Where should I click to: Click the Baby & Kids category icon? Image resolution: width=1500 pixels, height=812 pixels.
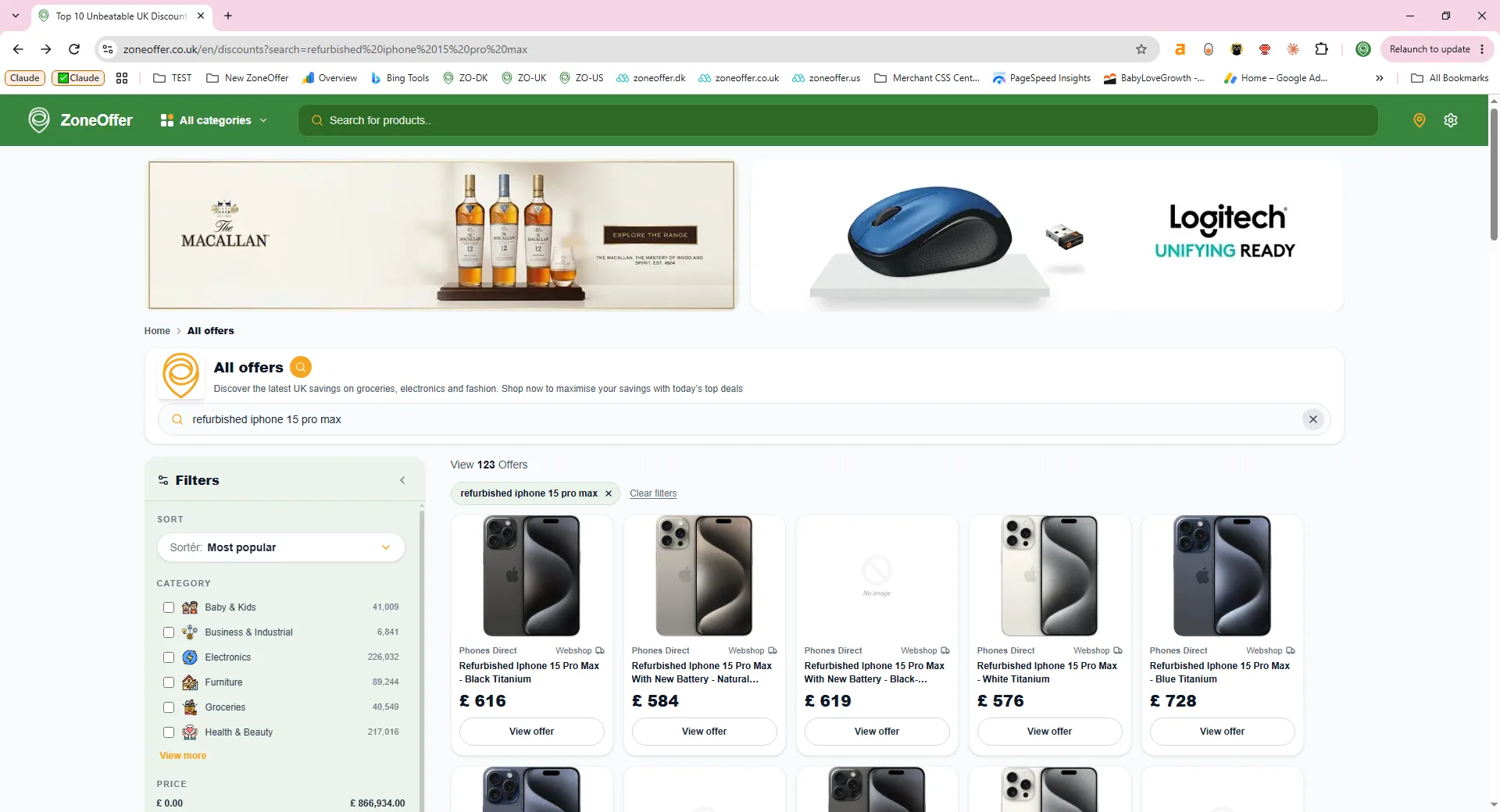(x=190, y=607)
